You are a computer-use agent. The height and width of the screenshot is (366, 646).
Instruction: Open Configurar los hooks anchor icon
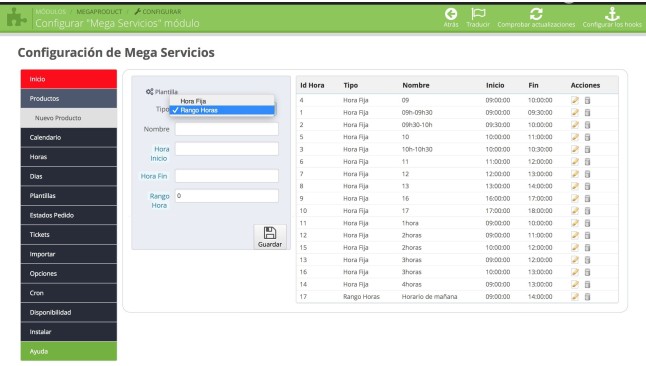[x=612, y=14]
